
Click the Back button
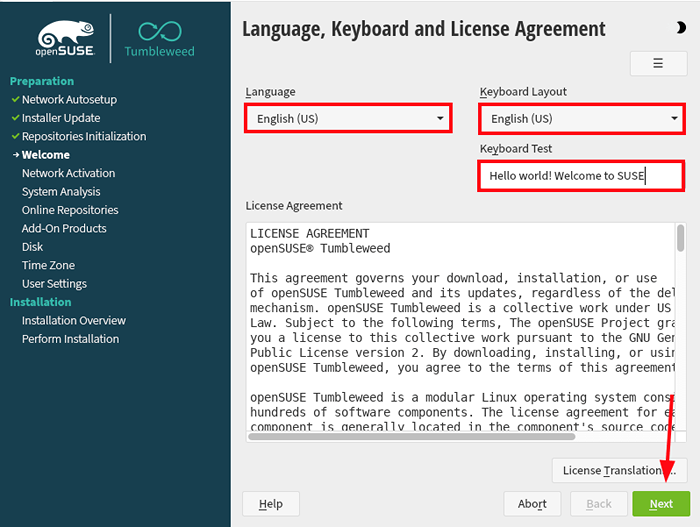(x=599, y=504)
